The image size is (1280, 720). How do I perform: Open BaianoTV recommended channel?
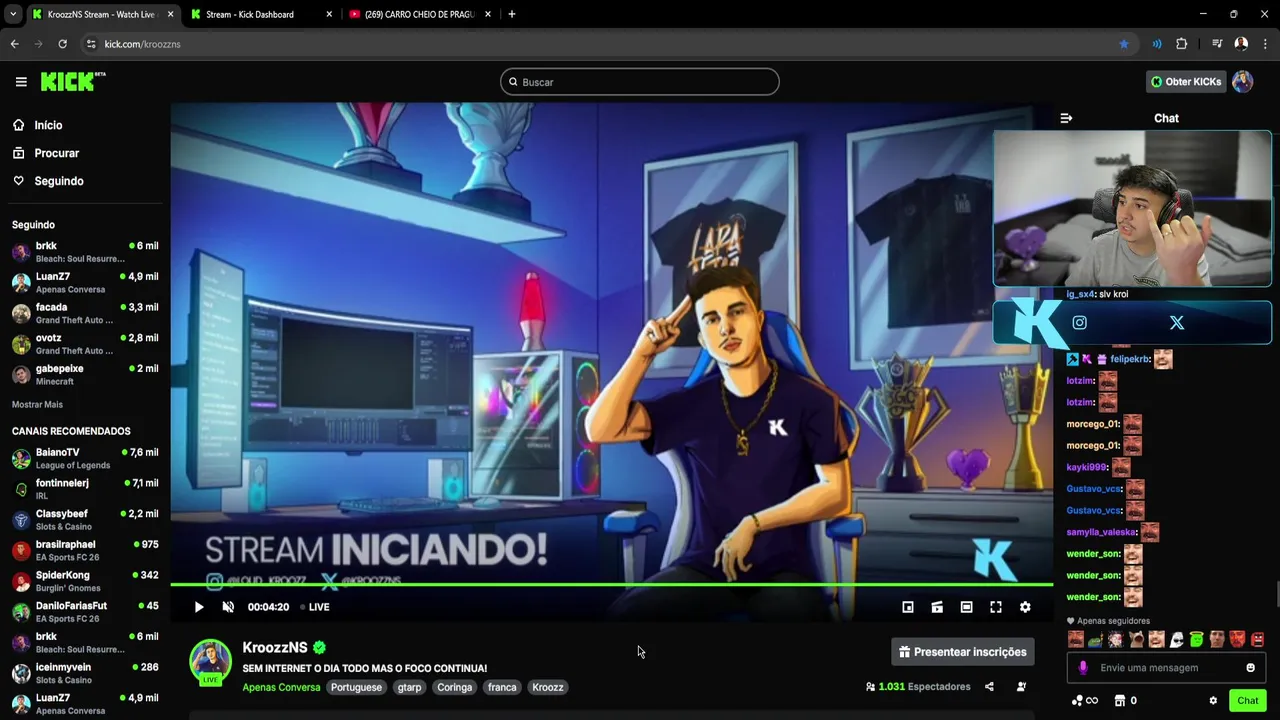point(85,458)
